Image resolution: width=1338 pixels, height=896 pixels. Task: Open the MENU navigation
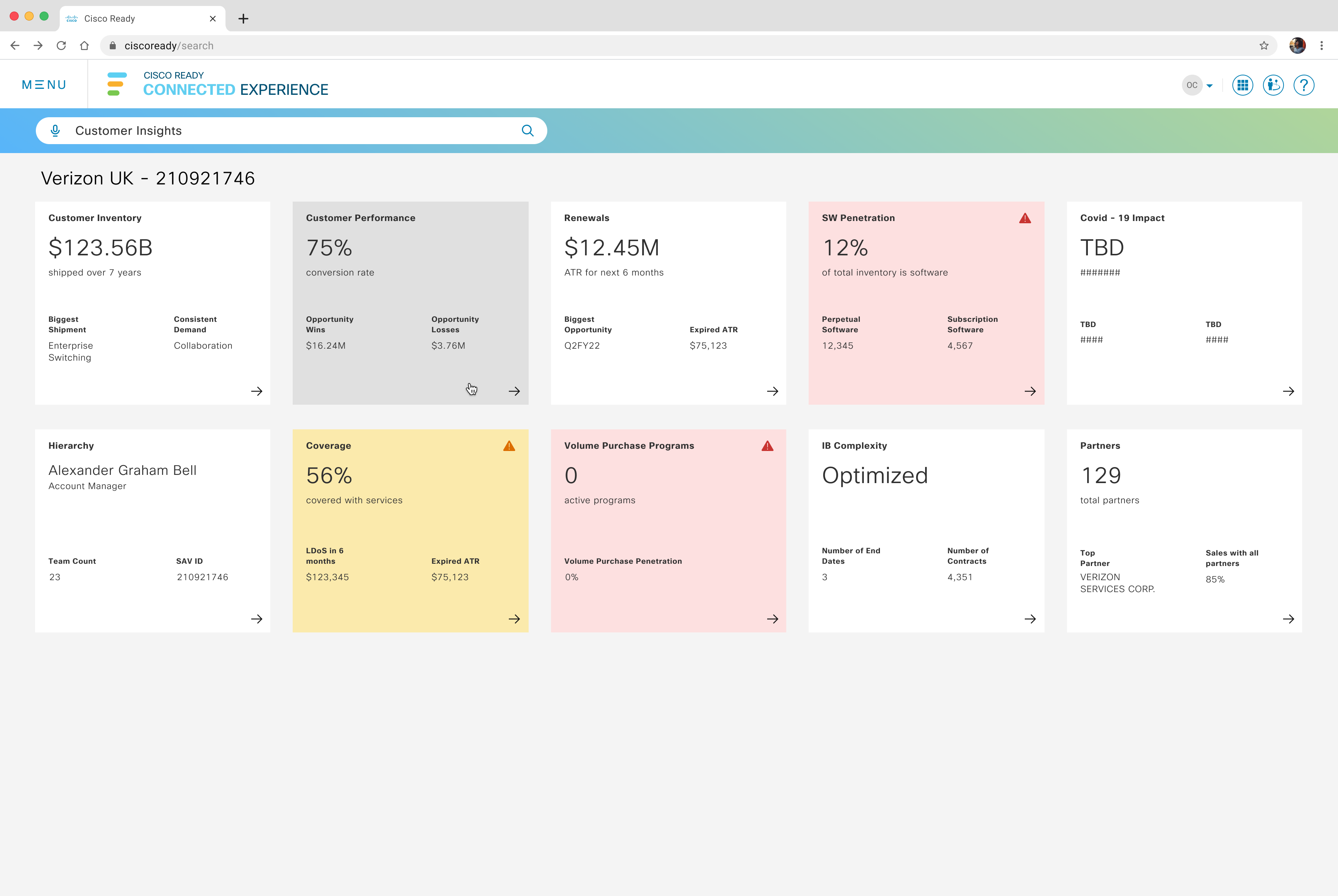[44, 85]
